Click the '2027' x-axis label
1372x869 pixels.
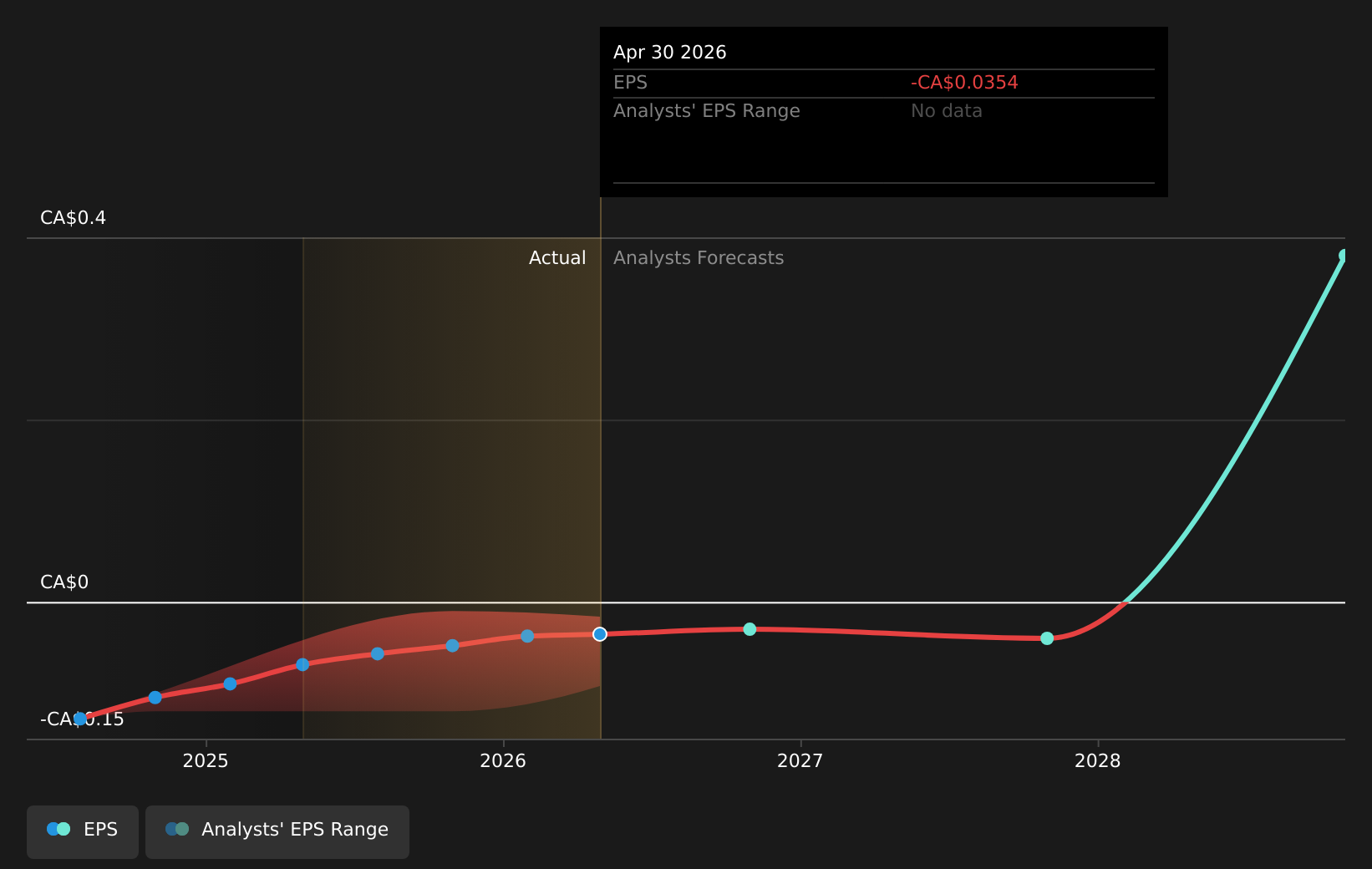tap(800, 761)
